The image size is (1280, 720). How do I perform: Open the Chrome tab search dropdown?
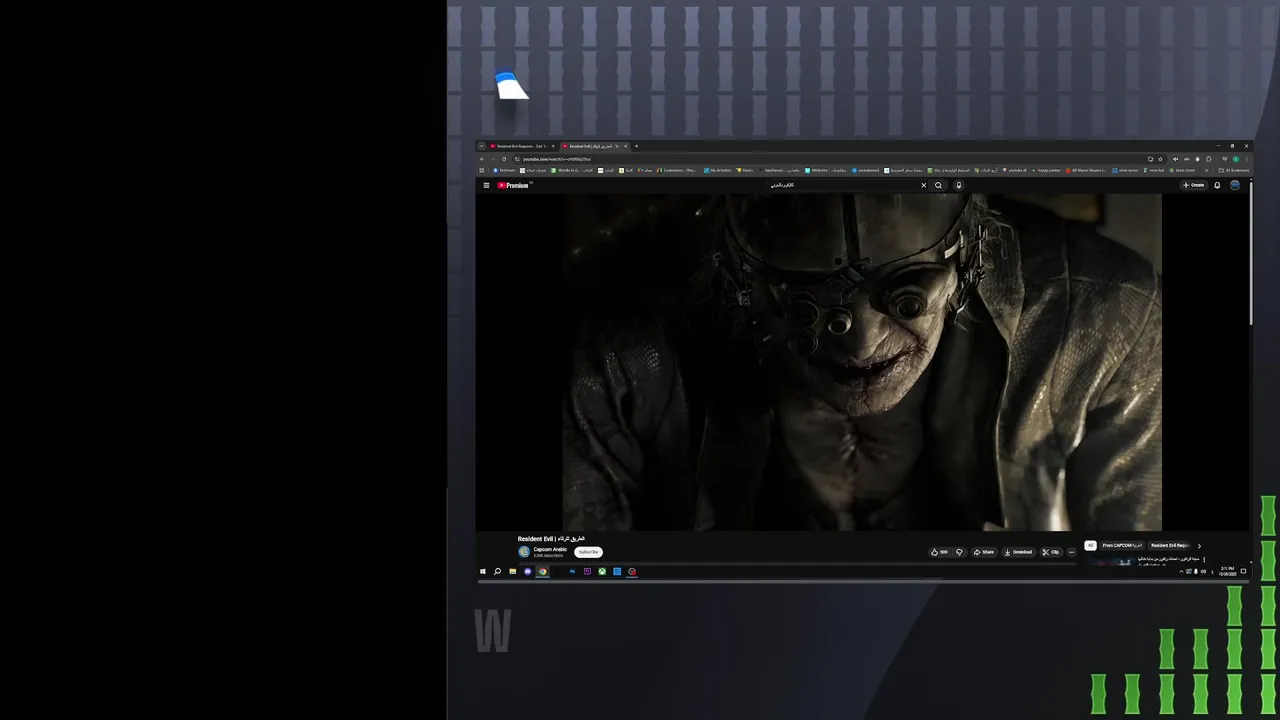point(481,146)
